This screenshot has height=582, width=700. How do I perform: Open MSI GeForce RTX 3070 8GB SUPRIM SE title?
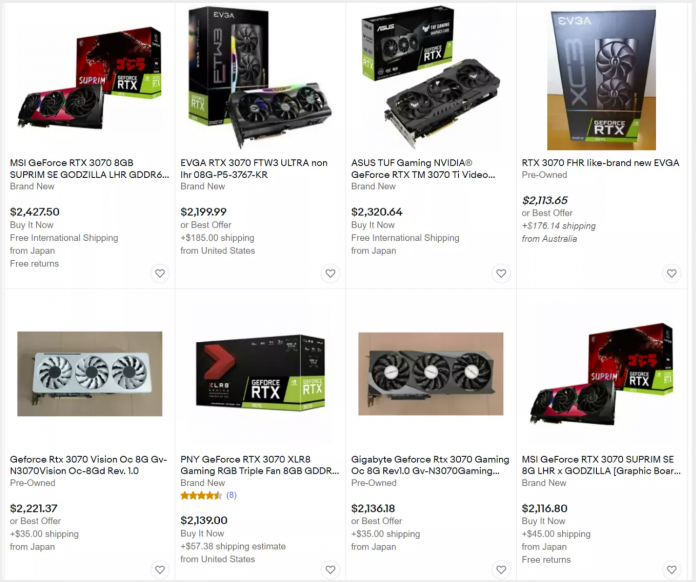click(x=89, y=169)
